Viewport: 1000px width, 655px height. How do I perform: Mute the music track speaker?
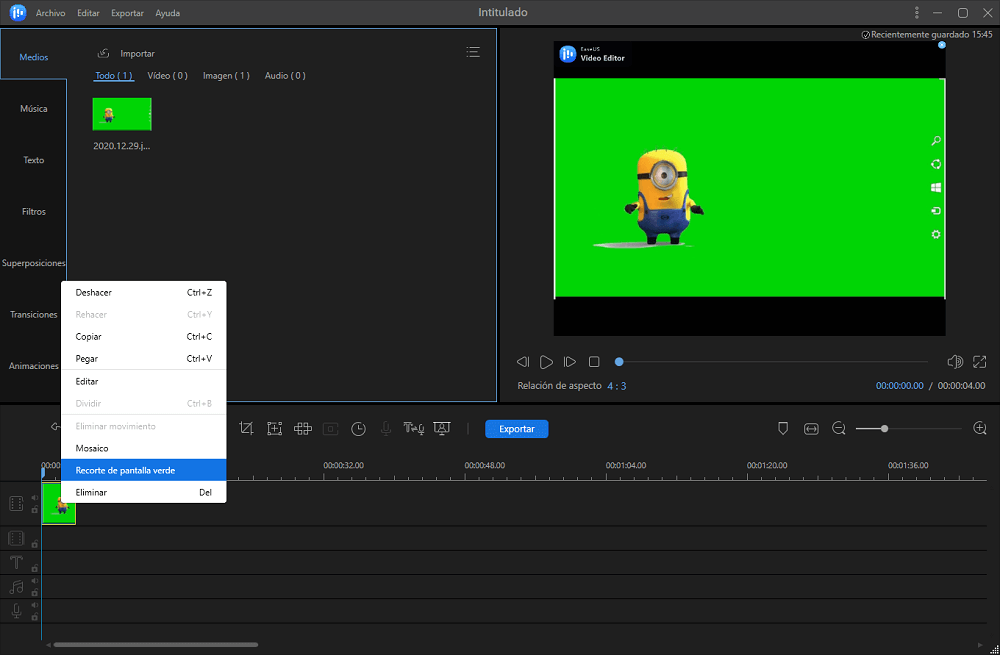pos(35,581)
